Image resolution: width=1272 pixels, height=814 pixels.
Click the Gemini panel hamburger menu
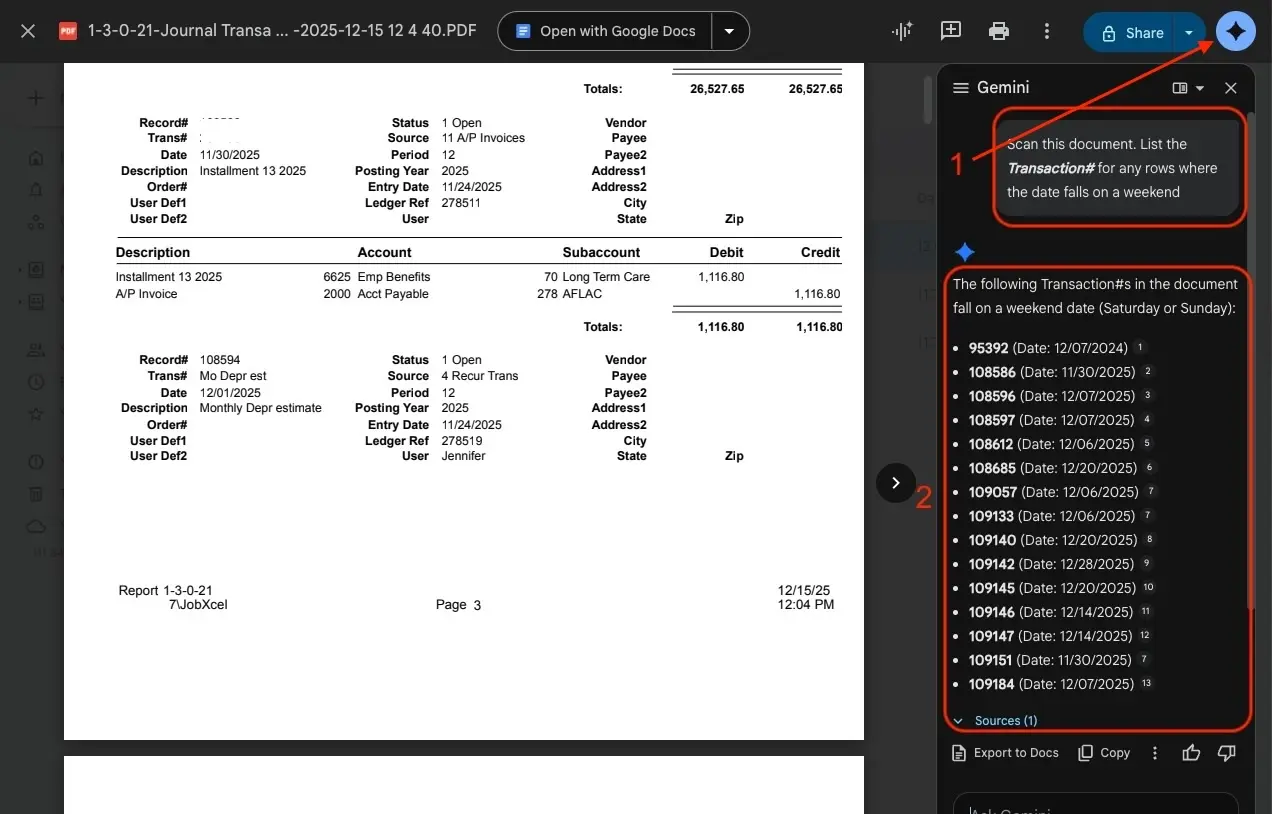pyautogui.click(x=961, y=88)
